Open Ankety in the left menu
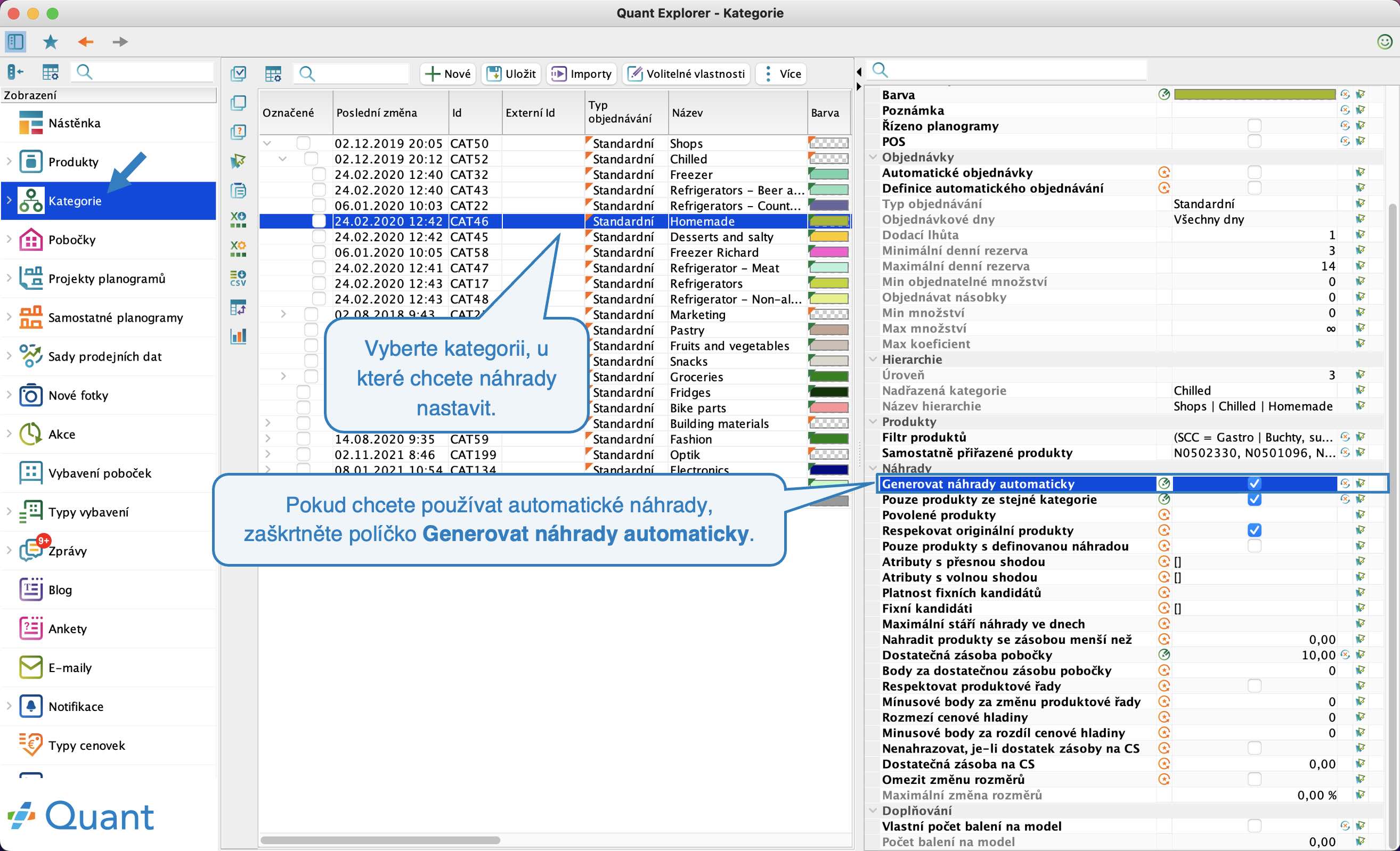This screenshot has height=851, width=1400. 109,629
